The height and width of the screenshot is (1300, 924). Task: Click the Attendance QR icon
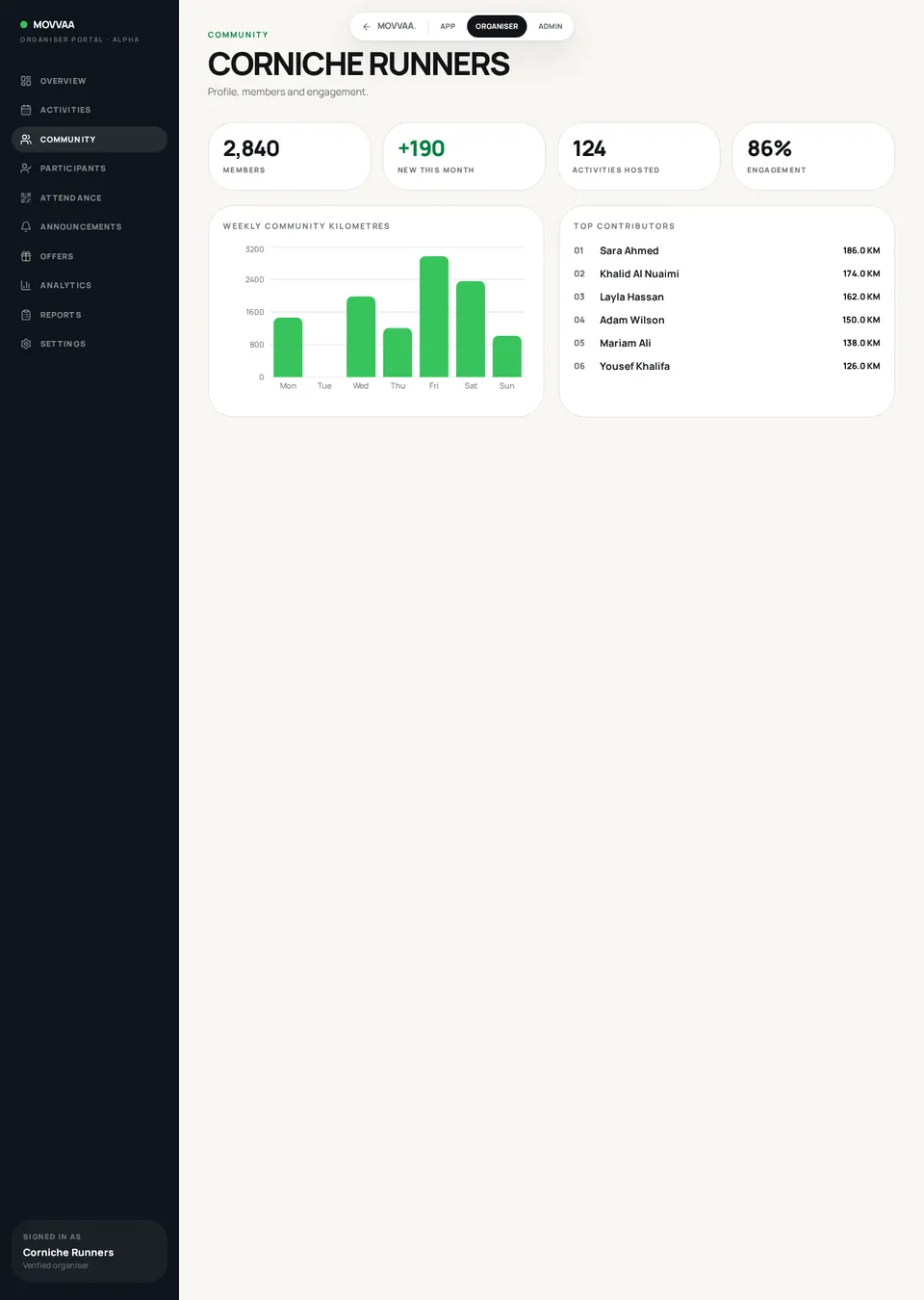(x=26, y=197)
